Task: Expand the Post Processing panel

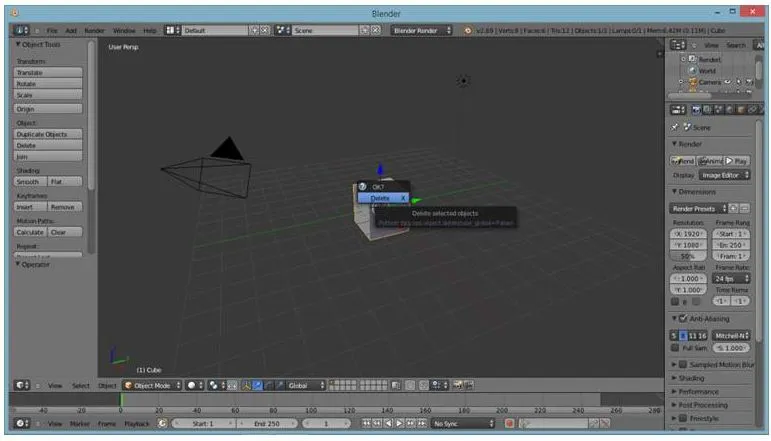Action: coord(702,405)
